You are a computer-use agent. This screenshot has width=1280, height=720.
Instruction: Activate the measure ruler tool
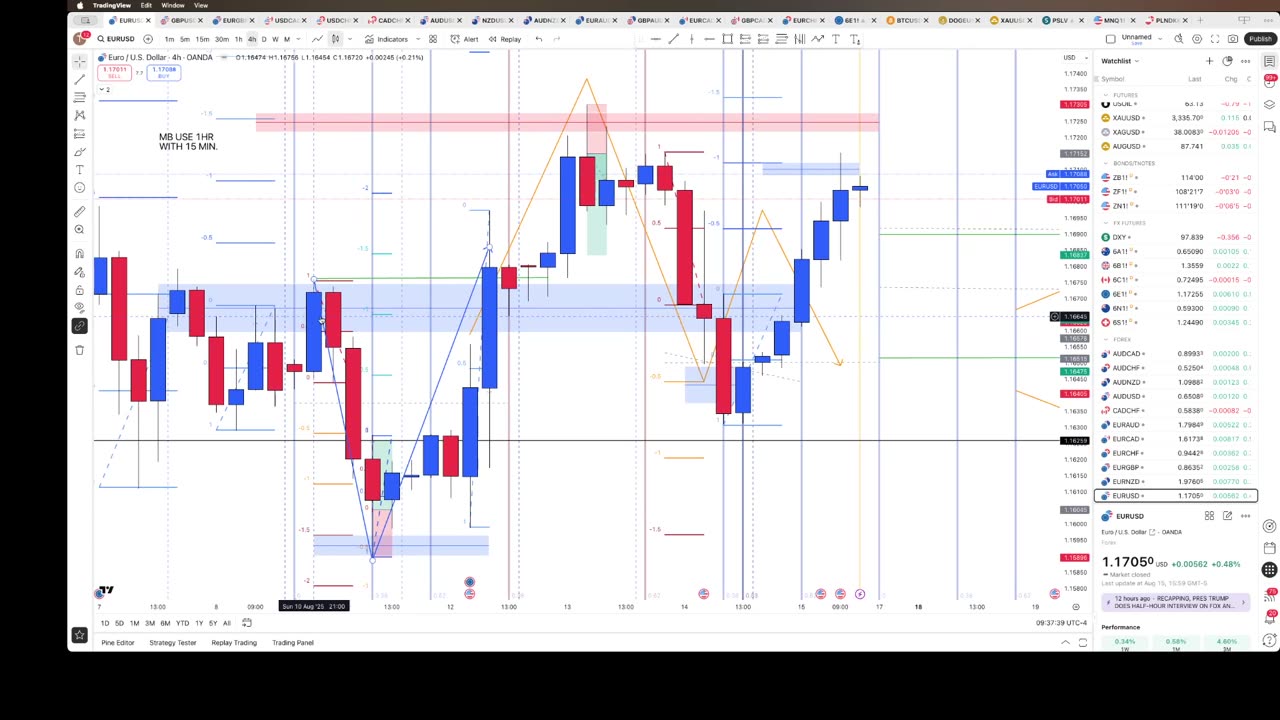79,211
